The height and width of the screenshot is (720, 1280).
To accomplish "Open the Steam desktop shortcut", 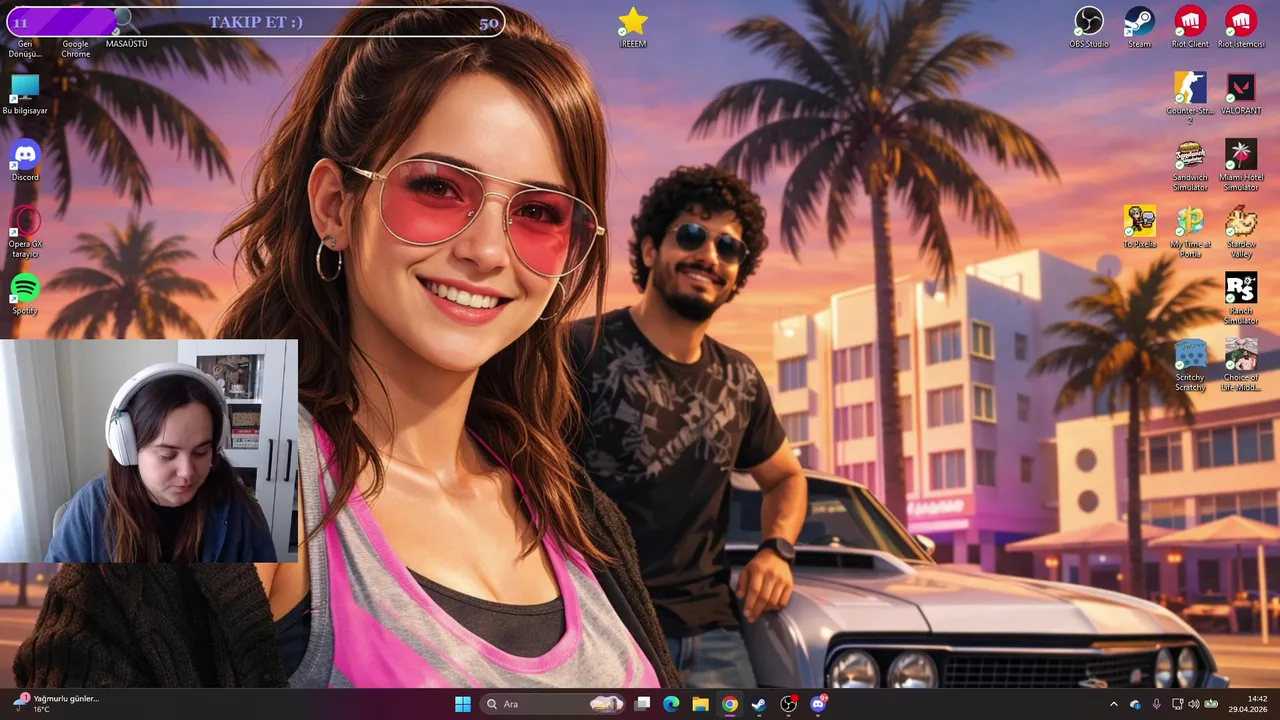I will pos(1139,27).
